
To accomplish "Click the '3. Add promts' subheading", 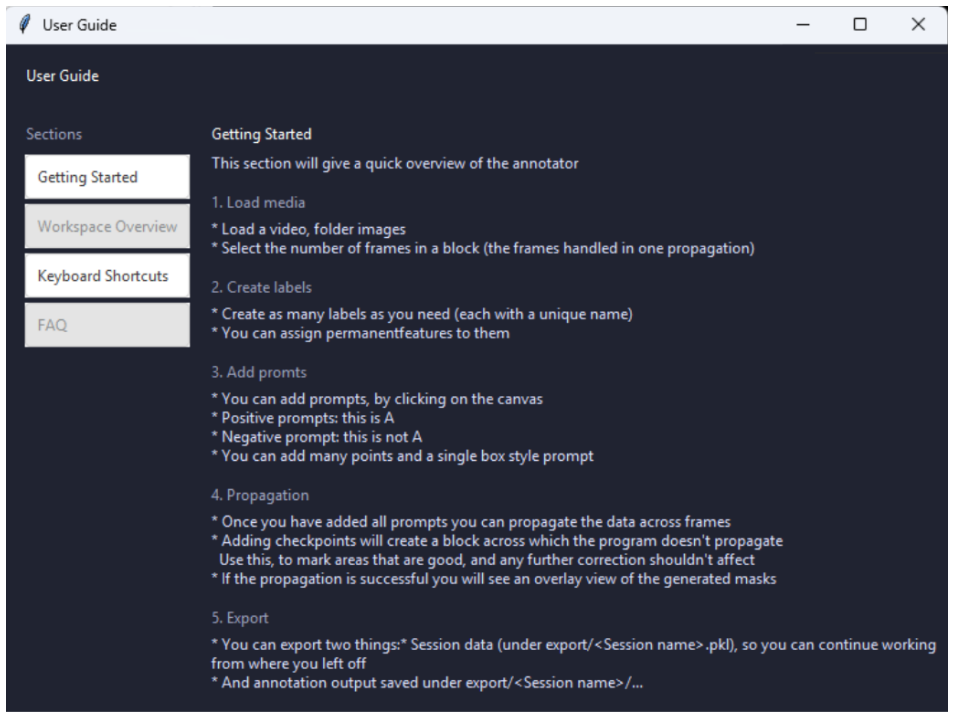I will coord(259,372).
